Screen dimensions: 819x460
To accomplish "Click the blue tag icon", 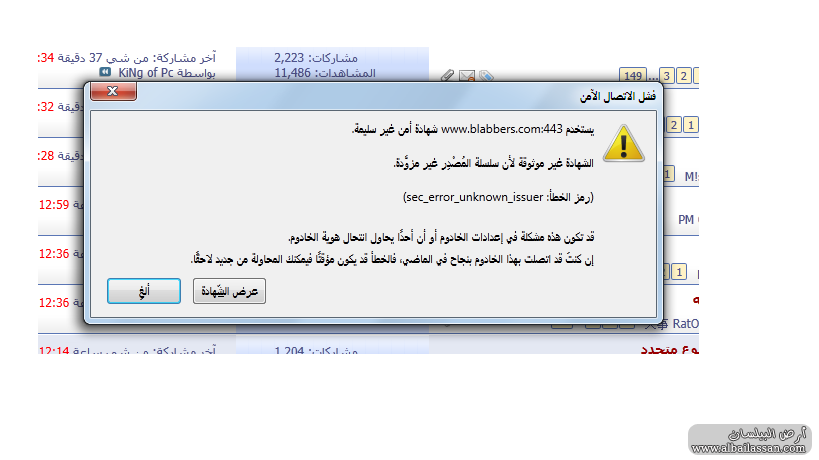I will pos(486,76).
